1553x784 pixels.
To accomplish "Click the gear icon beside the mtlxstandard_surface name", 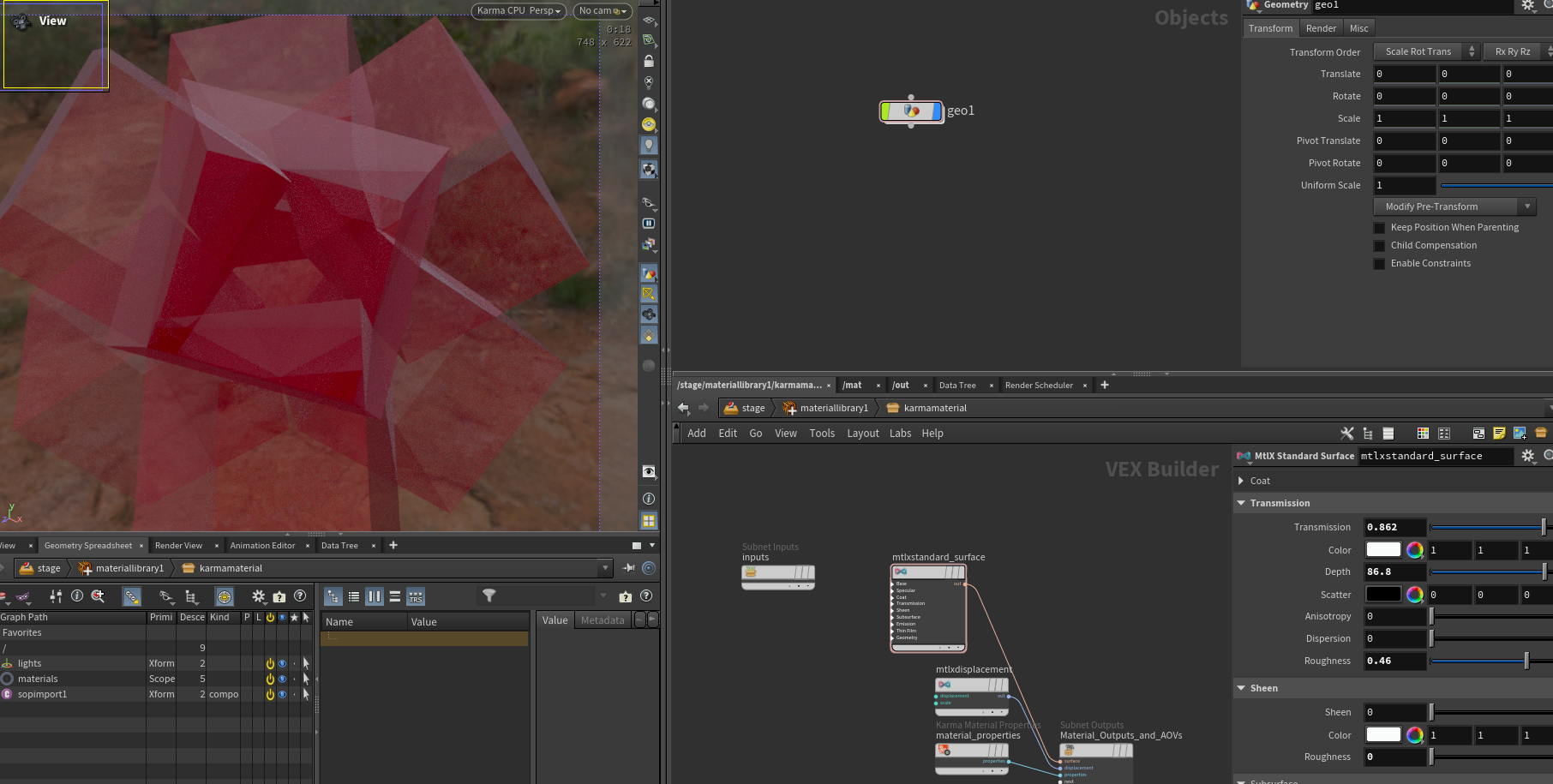I will coord(1528,456).
